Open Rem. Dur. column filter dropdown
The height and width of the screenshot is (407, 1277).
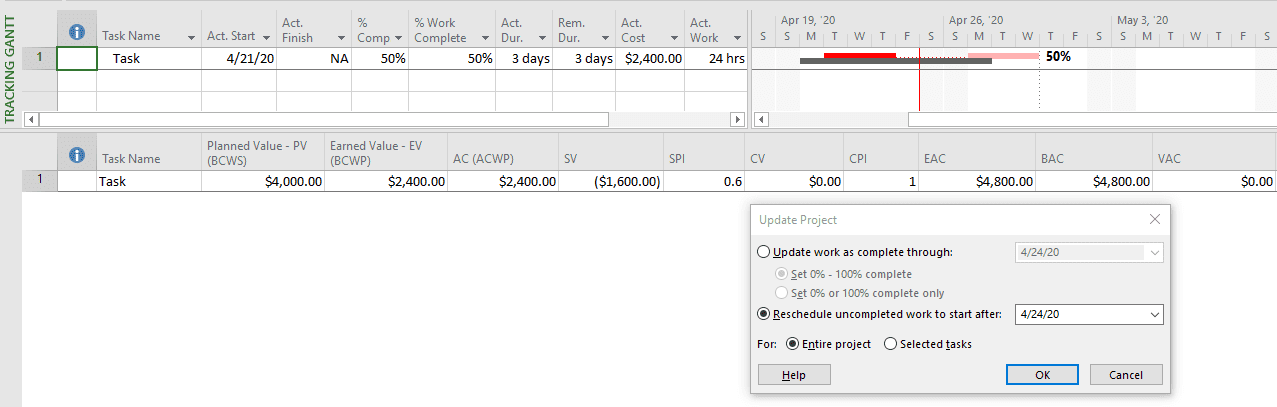(x=605, y=37)
